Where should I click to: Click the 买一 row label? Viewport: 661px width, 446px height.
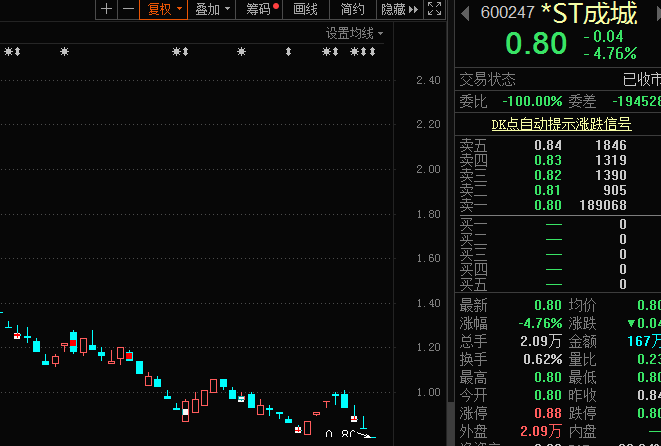click(x=473, y=224)
